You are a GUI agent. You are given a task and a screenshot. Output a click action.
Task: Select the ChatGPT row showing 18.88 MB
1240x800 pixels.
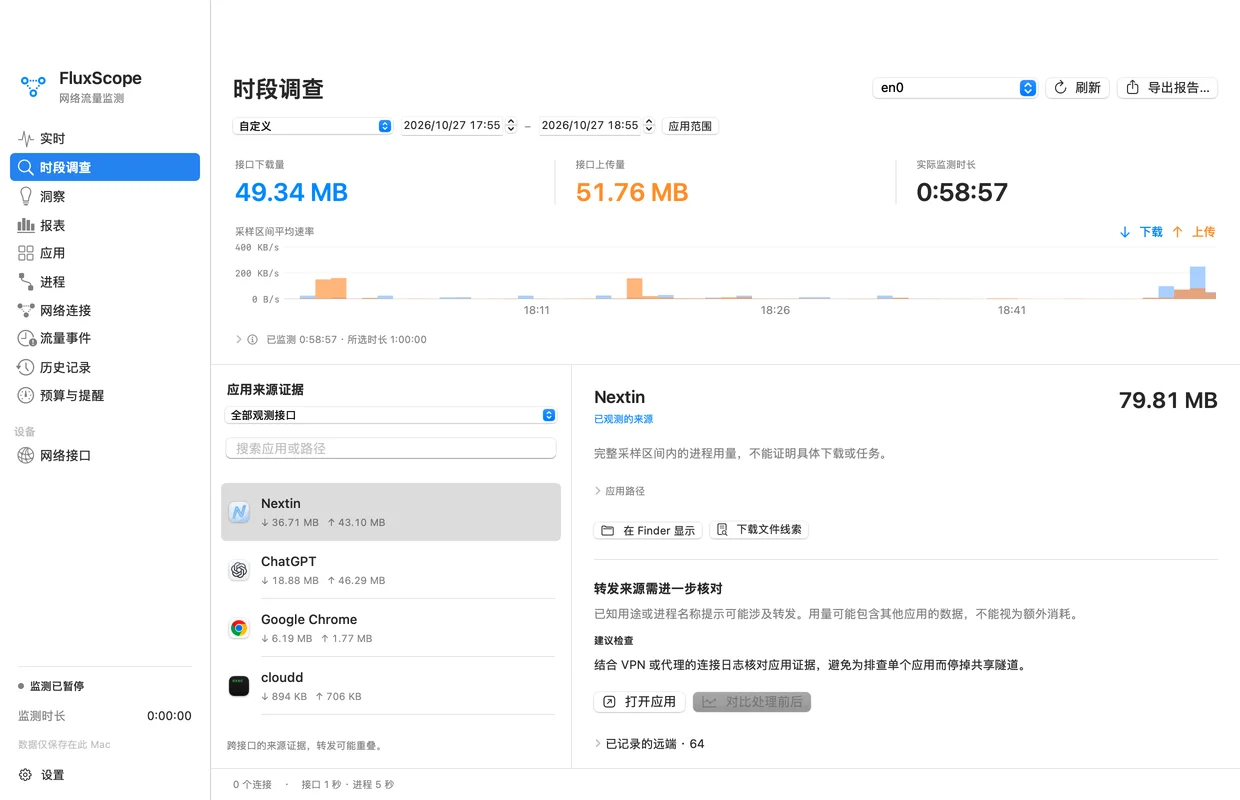click(391, 570)
